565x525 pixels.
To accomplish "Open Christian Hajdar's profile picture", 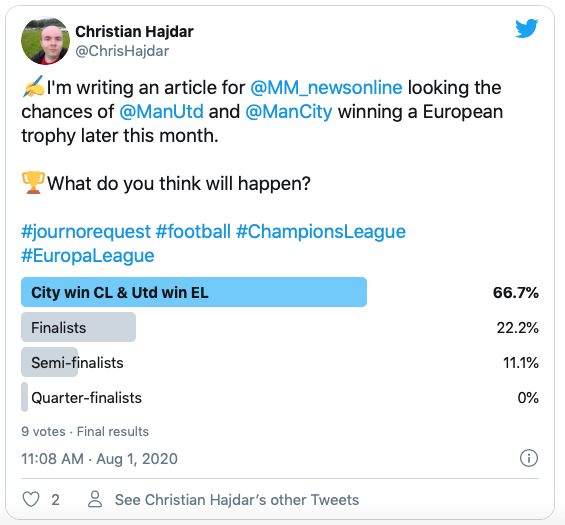I will (45, 40).
